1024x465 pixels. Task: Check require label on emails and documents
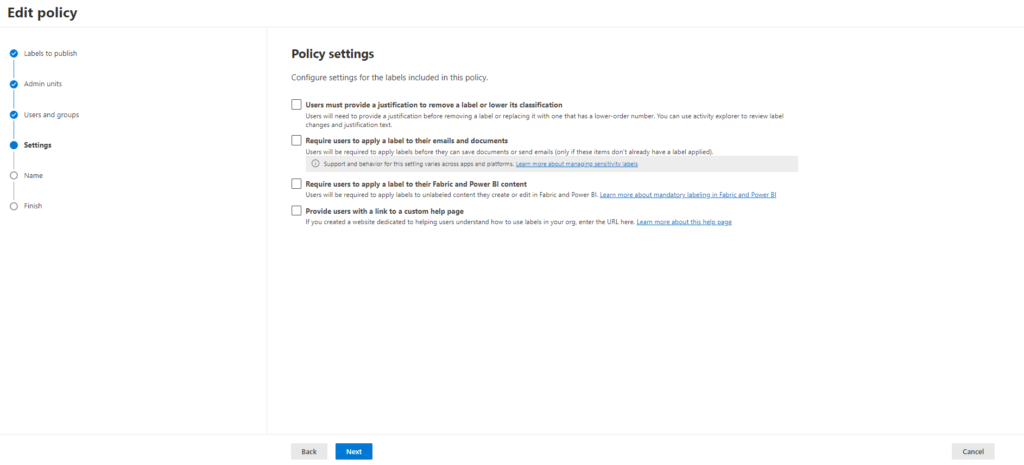point(296,141)
